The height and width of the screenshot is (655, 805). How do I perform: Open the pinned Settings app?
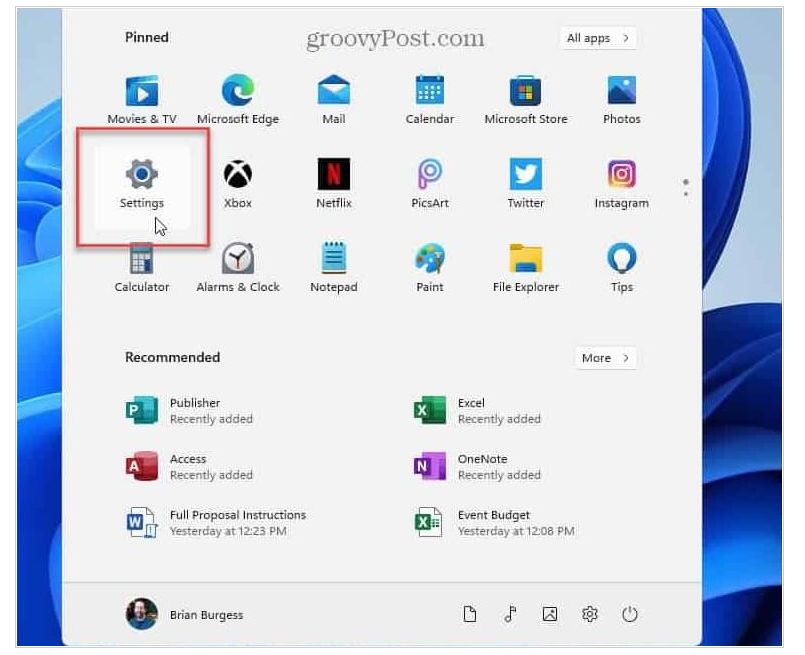tap(142, 187)
